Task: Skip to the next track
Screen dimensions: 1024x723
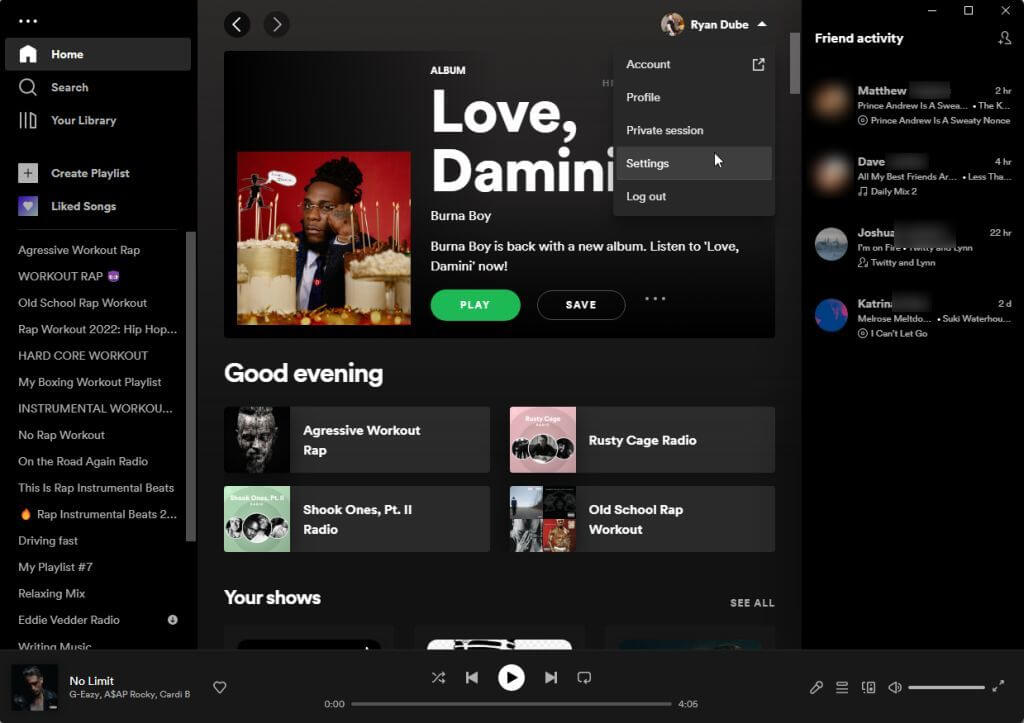Action: click(x=551, y=678)
